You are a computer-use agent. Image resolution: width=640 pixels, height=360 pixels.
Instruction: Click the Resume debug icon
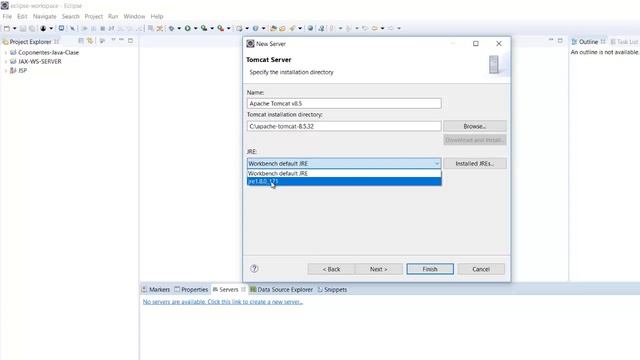84,28
